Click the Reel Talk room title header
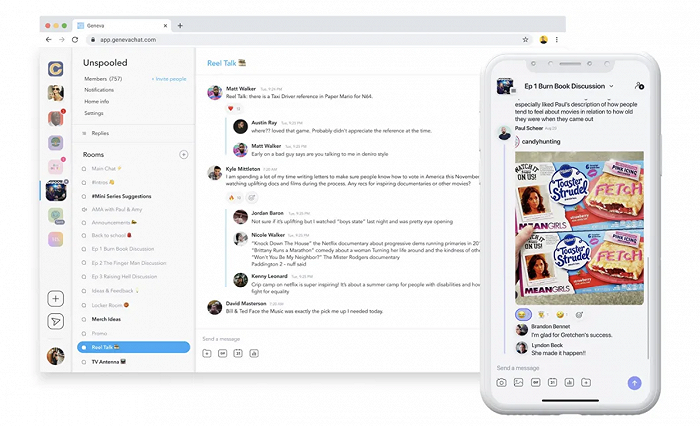700x426 pixels. pos(226,63)
